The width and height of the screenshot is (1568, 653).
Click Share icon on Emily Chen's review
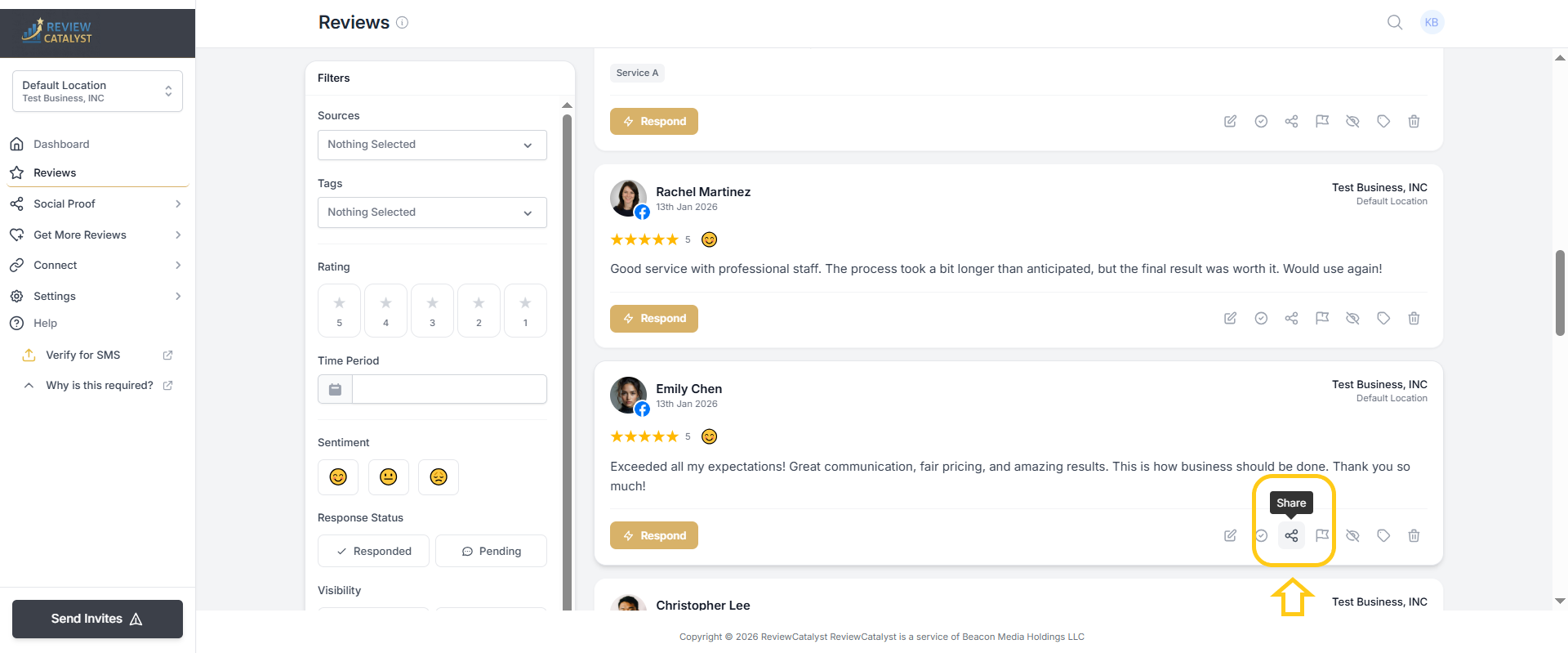tap(1291, 535)
